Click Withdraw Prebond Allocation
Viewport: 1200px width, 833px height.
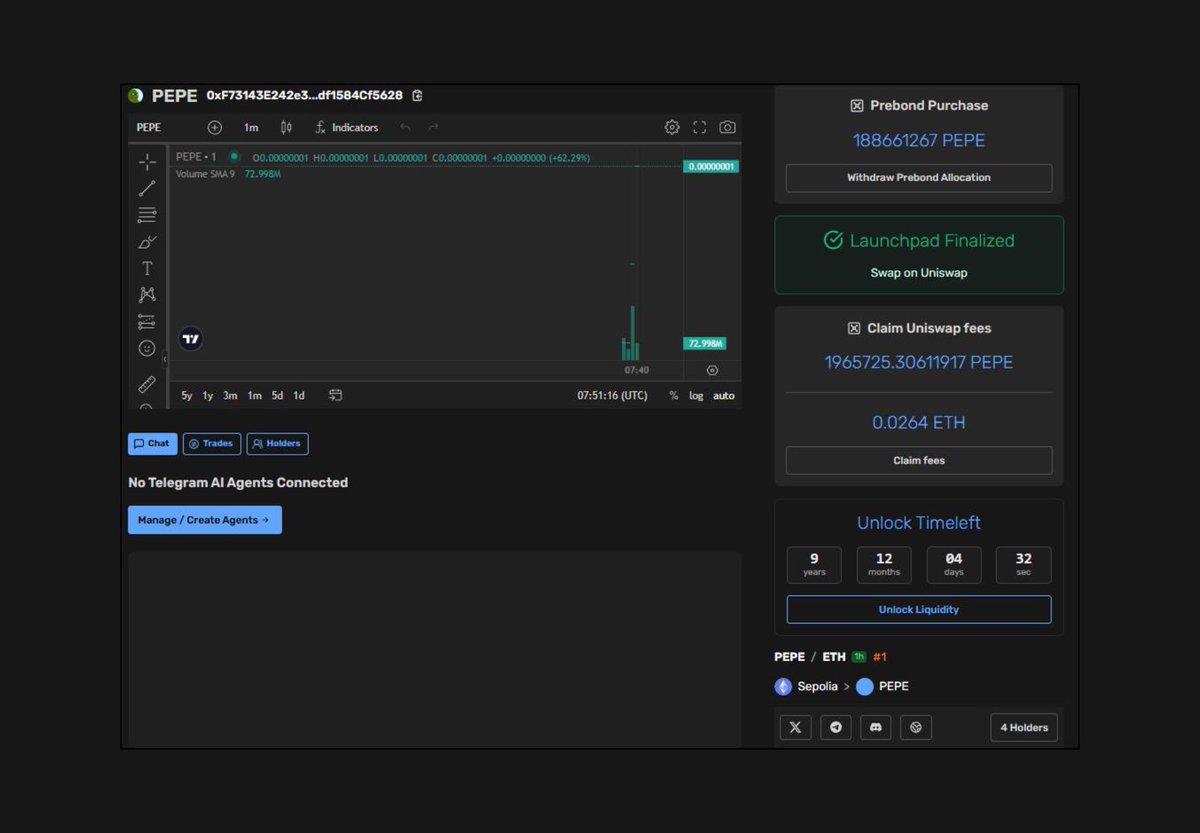pyautogui.click(x=919, y=178)
